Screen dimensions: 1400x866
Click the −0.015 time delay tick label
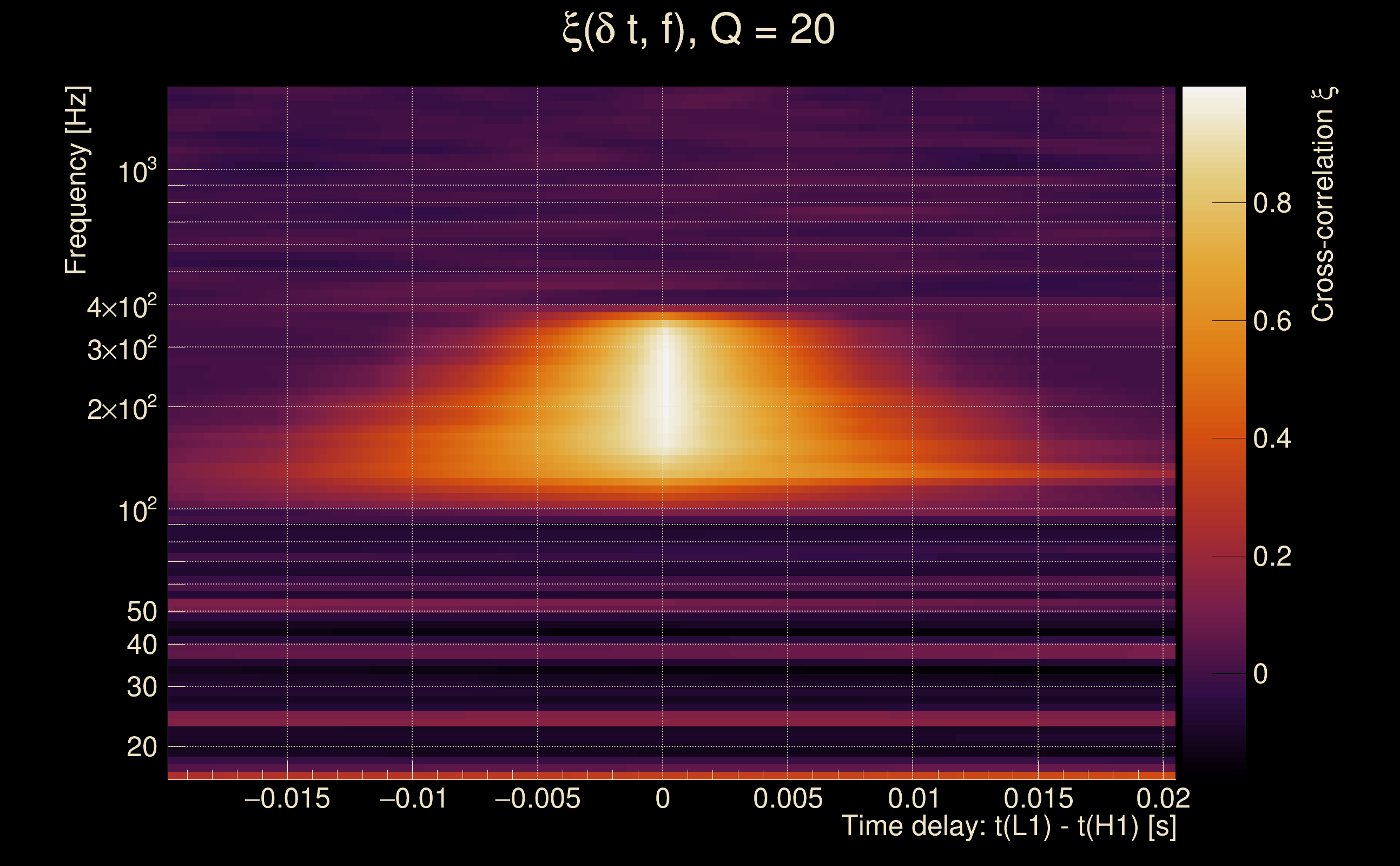coord(287,799)
